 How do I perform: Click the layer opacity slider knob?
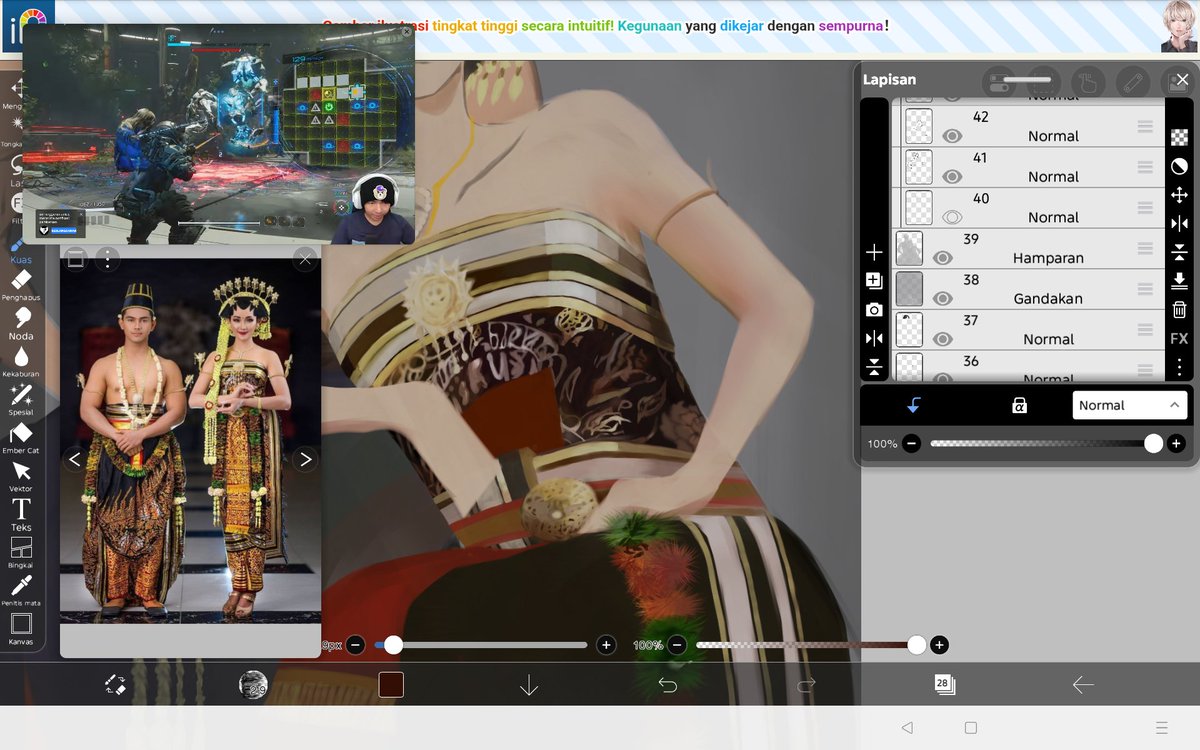(1153, 443)
